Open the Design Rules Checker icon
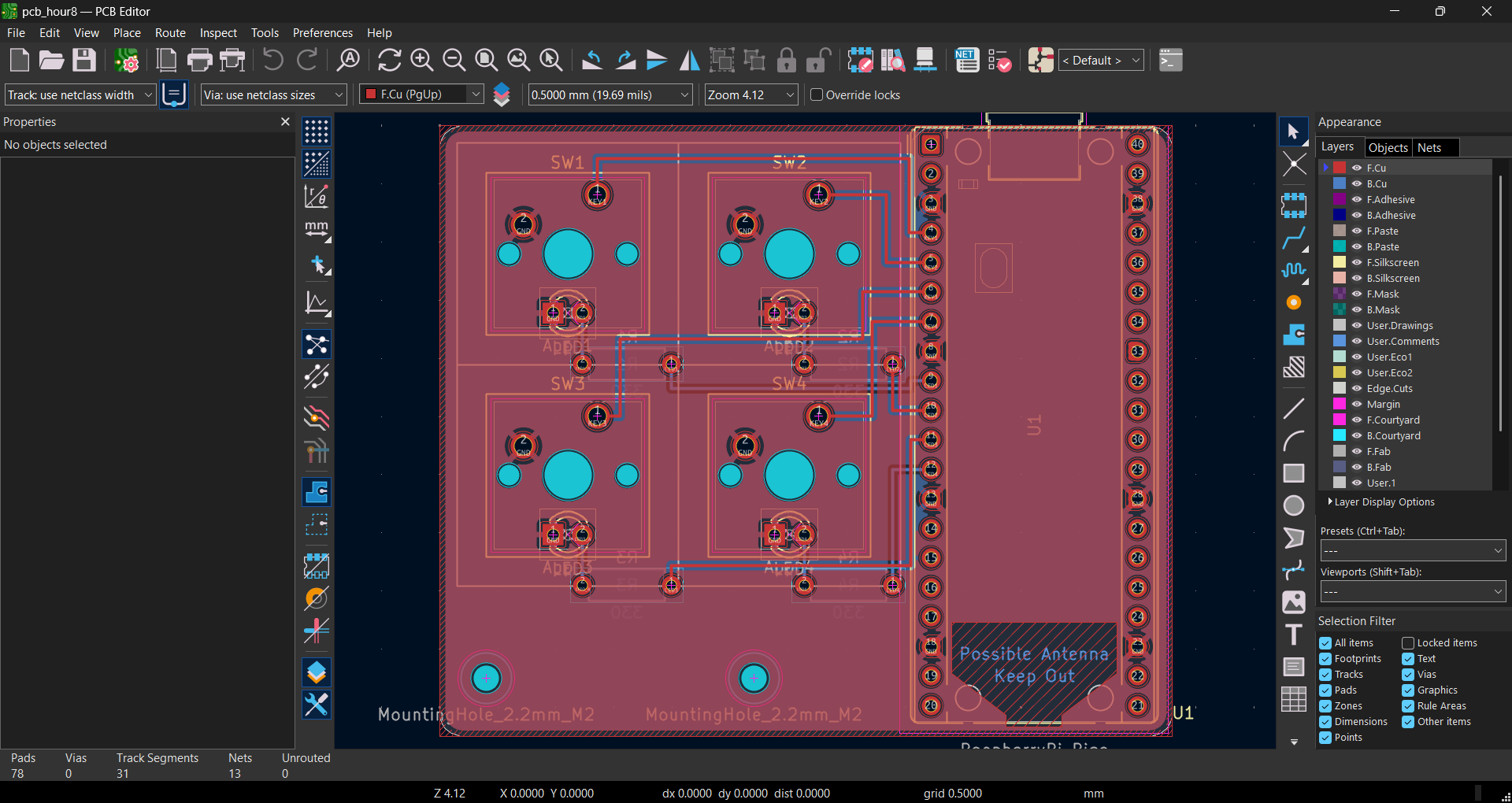1512x803 pixels. [x=999, y=60]
